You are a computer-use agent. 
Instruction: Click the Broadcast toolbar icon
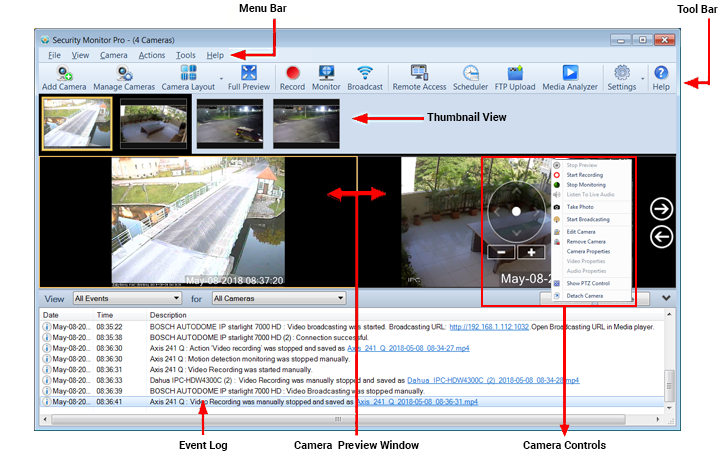[x=365, y=74]
